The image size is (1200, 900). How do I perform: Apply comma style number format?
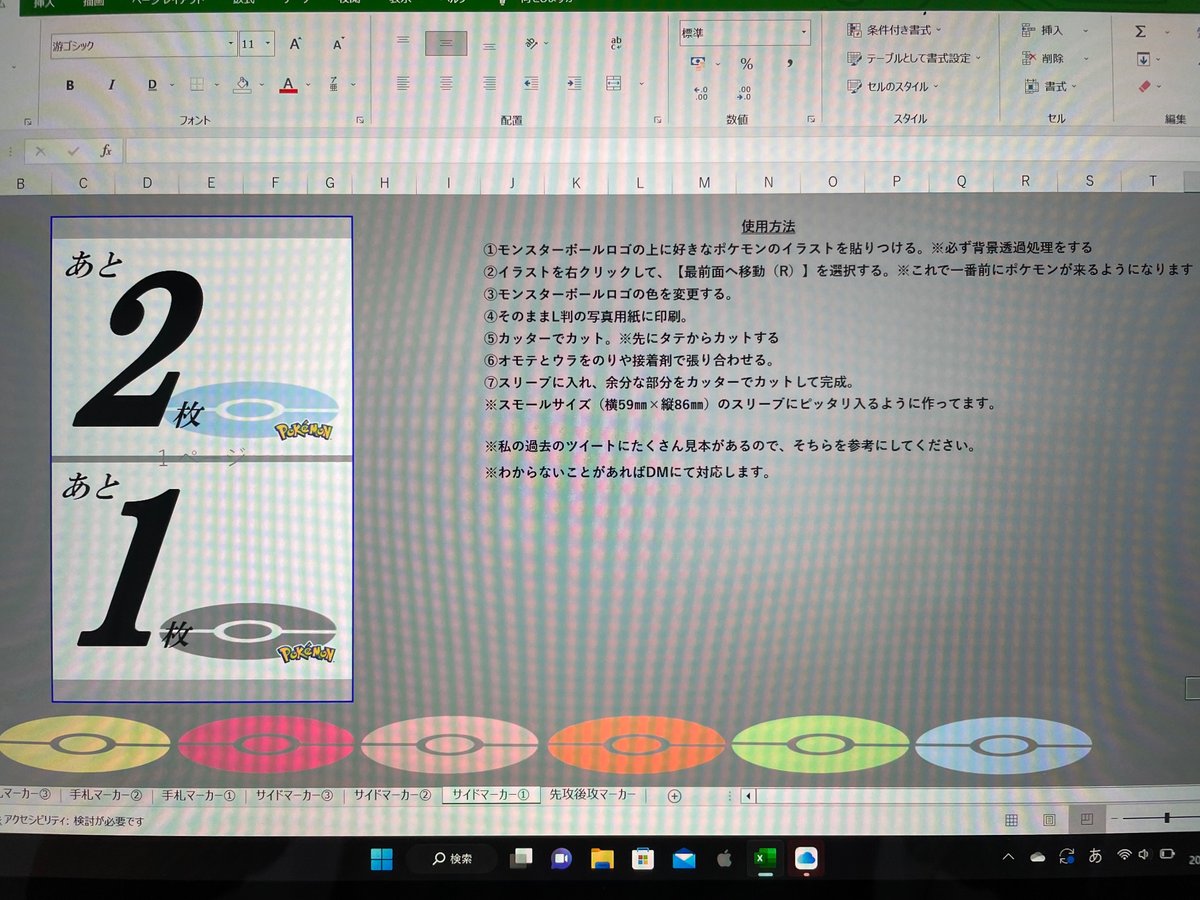(x=789, y=63)
